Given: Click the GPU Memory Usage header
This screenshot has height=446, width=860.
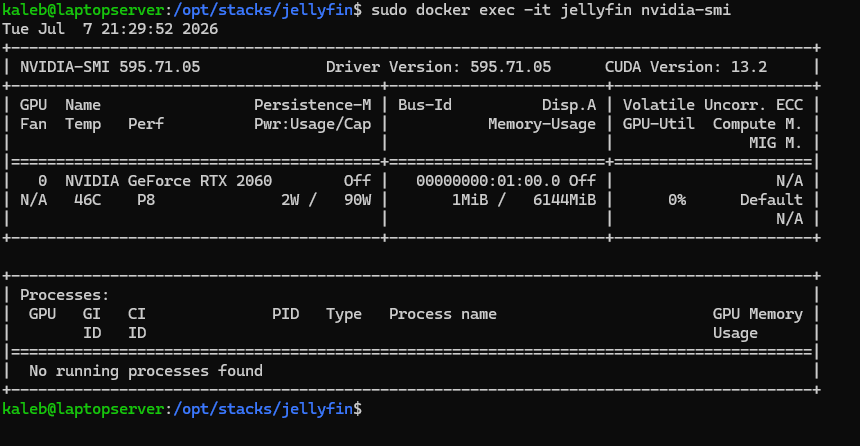Looking at the screenshot, I should (x=757, y=324).
